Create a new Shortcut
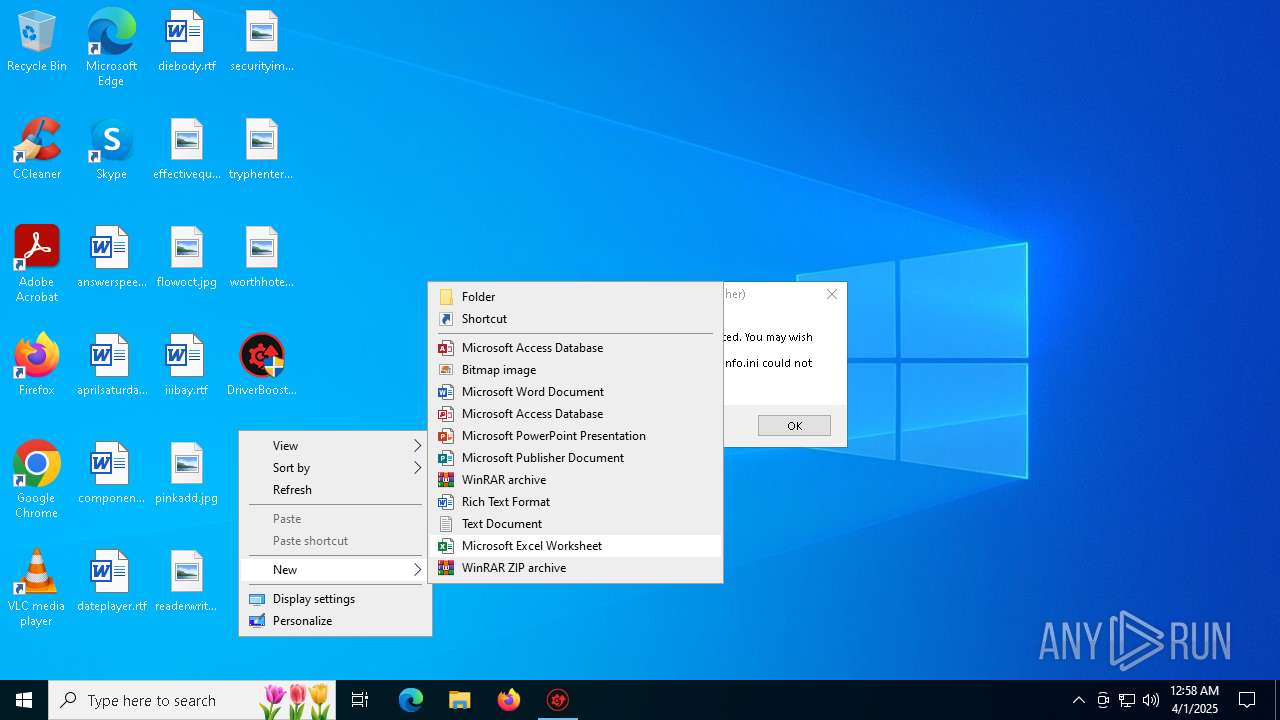Image resolution: width=1280 pixels, height=720 pixels. coord(575,319)
